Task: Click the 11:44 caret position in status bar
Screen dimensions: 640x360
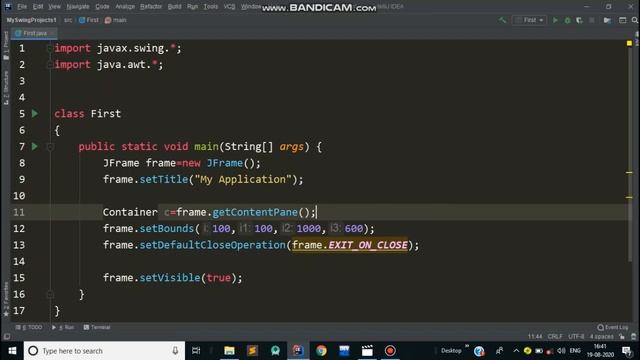Action: pos(535,337)
